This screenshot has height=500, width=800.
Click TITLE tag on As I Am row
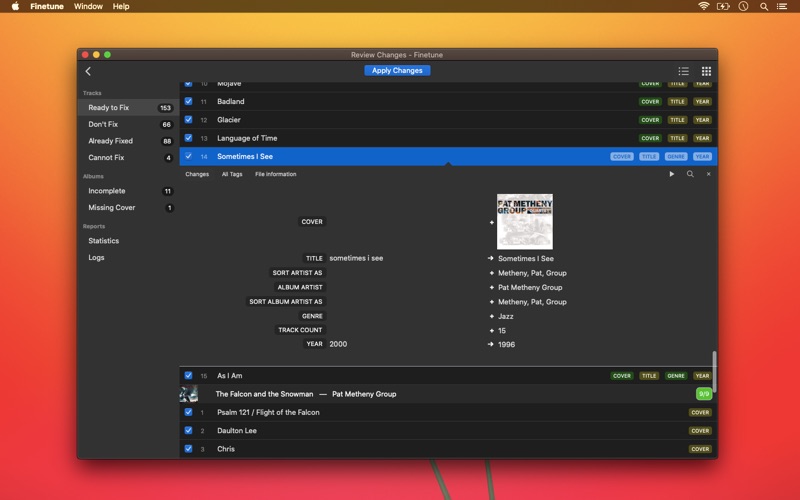point(648,376)
